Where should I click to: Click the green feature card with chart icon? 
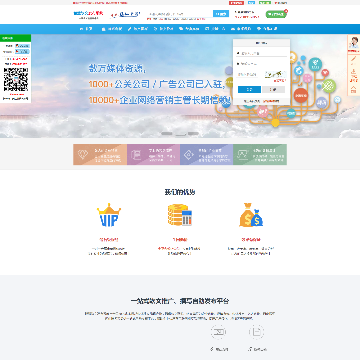coord(260,155)
